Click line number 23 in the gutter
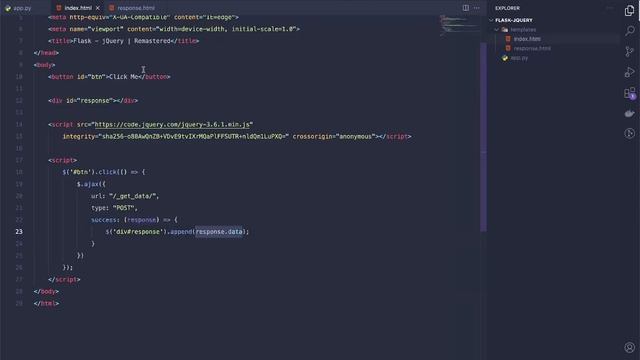640x360 pixels. 19,231
